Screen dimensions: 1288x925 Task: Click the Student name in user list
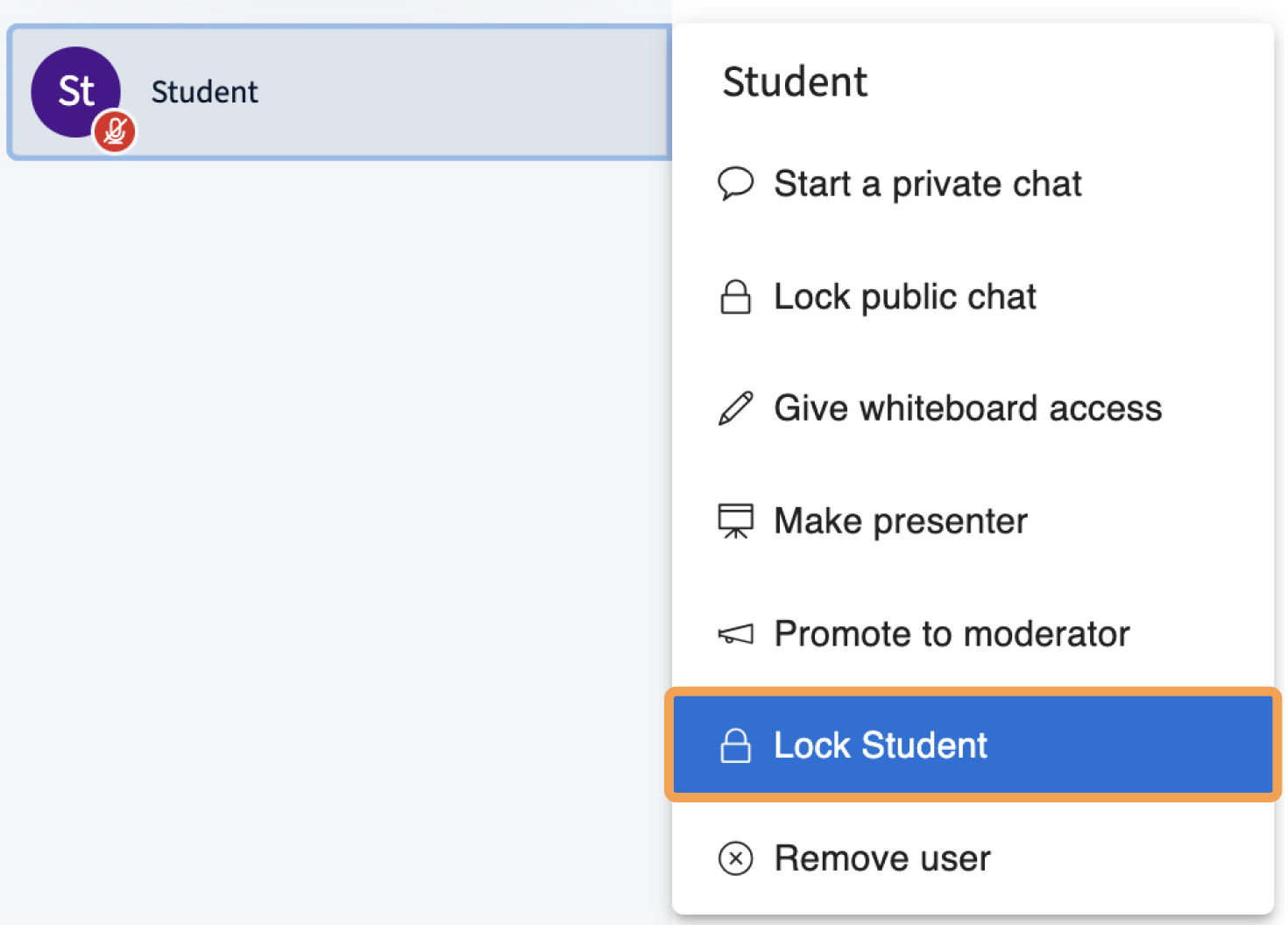pos(204,92)
